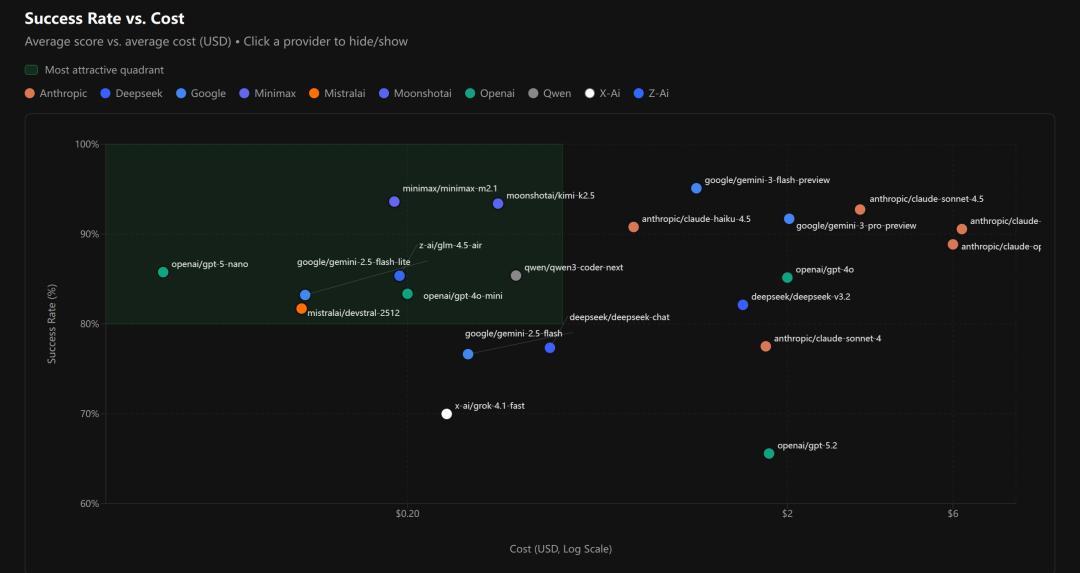This screenshot has height=573, width=1080.
Task: Click the Z-Ai legend item
Action: pyautogui.click(x=651, y=93)
